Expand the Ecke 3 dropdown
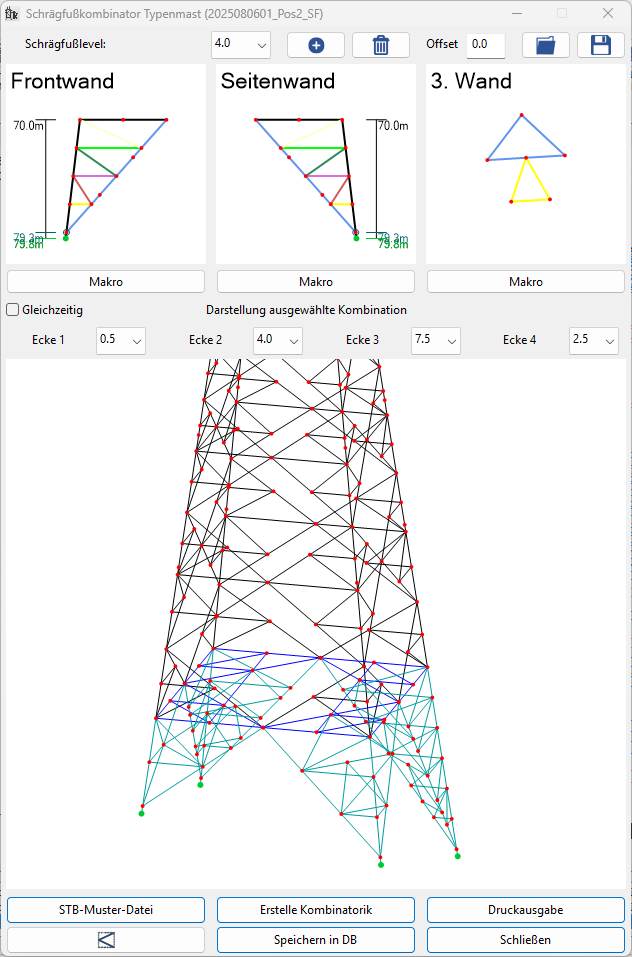The width and height of the screenshot is (632, 957). coord(436,340)
